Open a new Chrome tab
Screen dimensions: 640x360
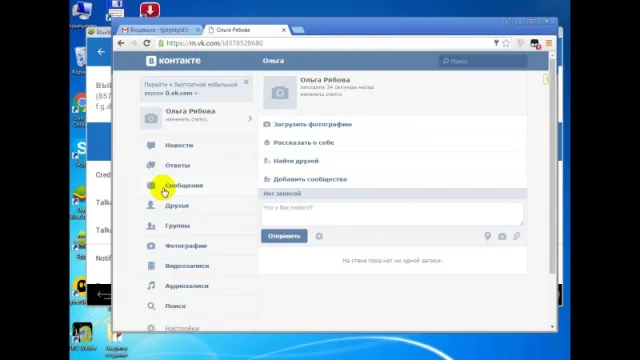pos(298,30)
